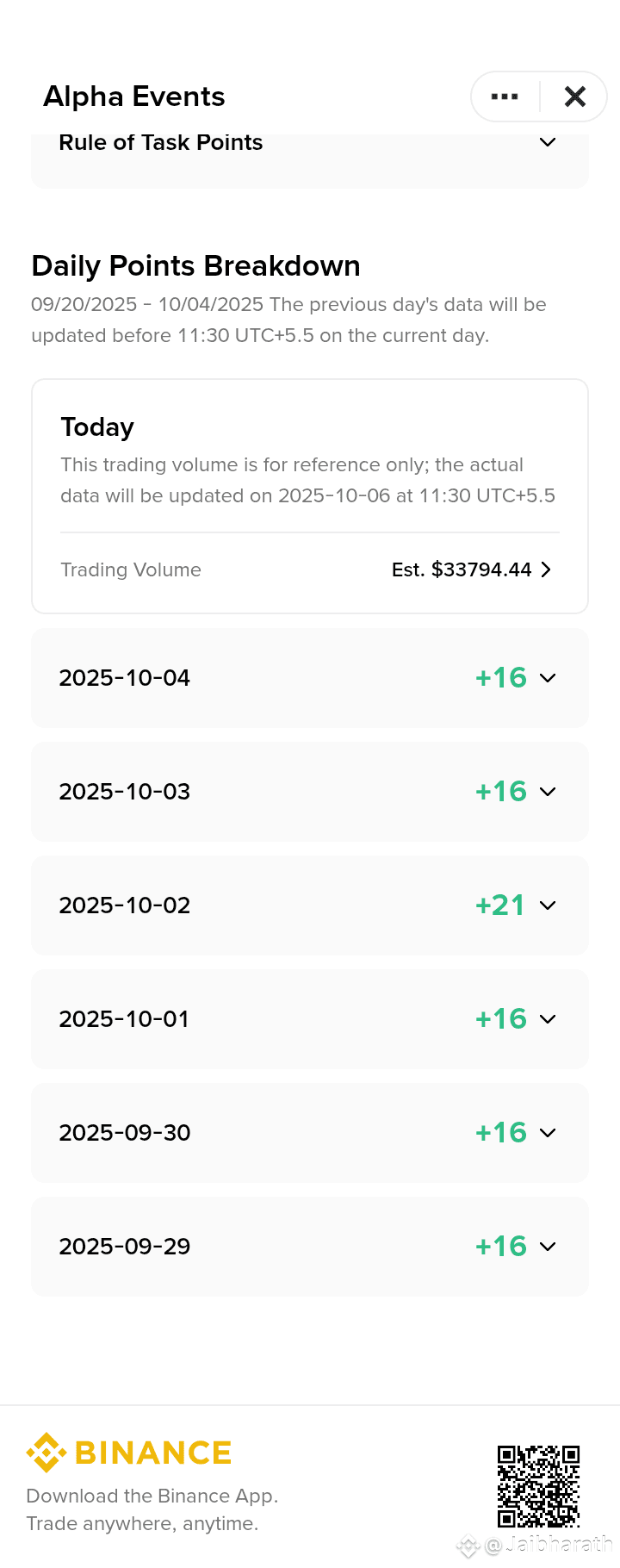This screenshot has height=1568, width=620.
Task: Click the +21 points value
Action: pyautogui.click(x=500, y=905)
